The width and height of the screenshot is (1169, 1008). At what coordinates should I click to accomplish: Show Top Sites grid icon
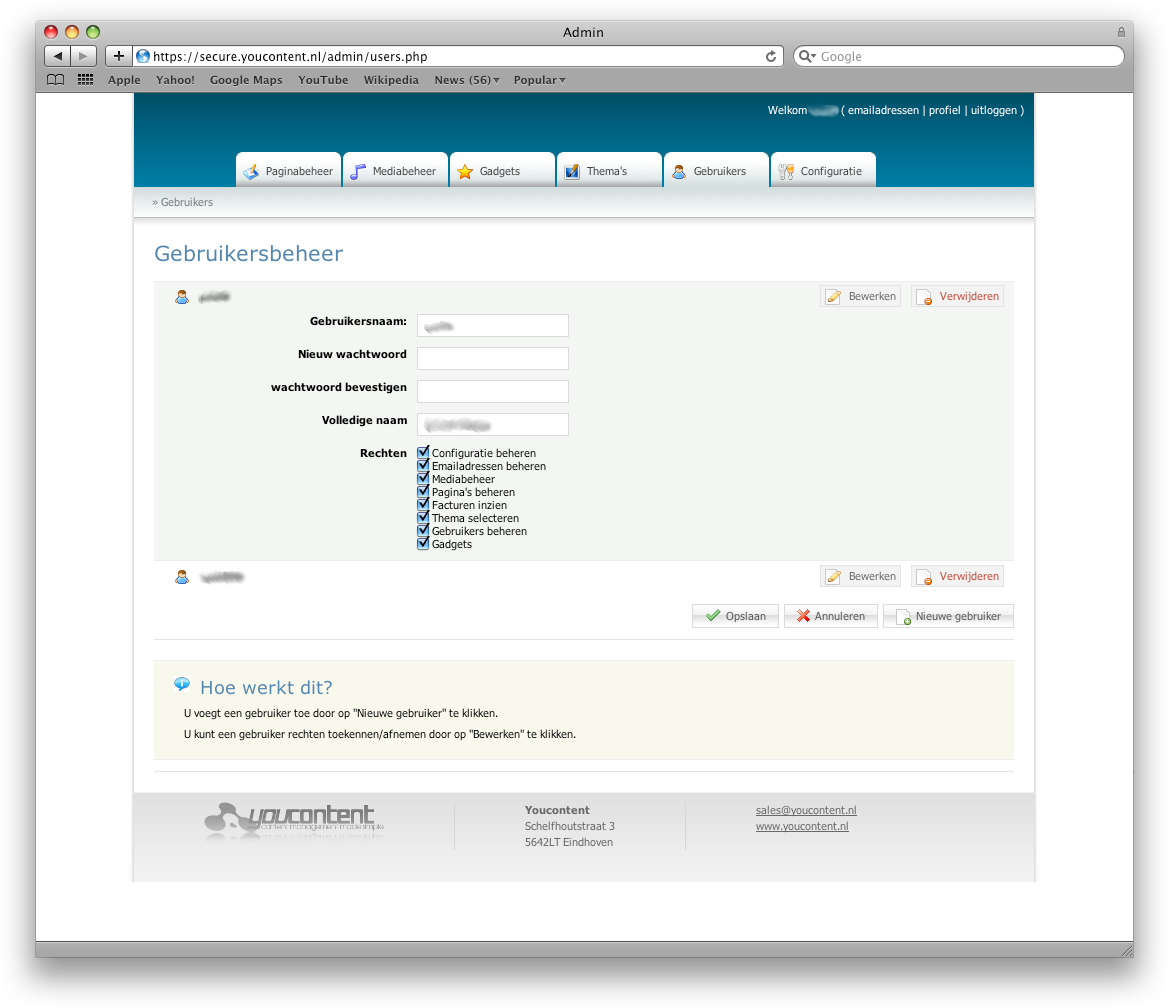pyautogui.click(x=86, y=80)
